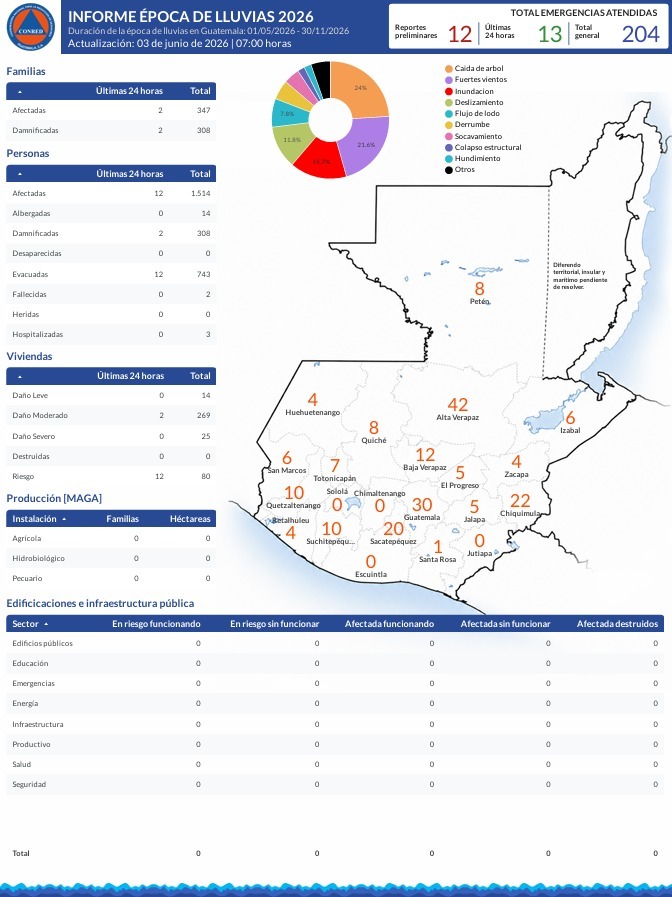Click the Derrumbe legend label
672x897 pixels.
coord(472,124)
